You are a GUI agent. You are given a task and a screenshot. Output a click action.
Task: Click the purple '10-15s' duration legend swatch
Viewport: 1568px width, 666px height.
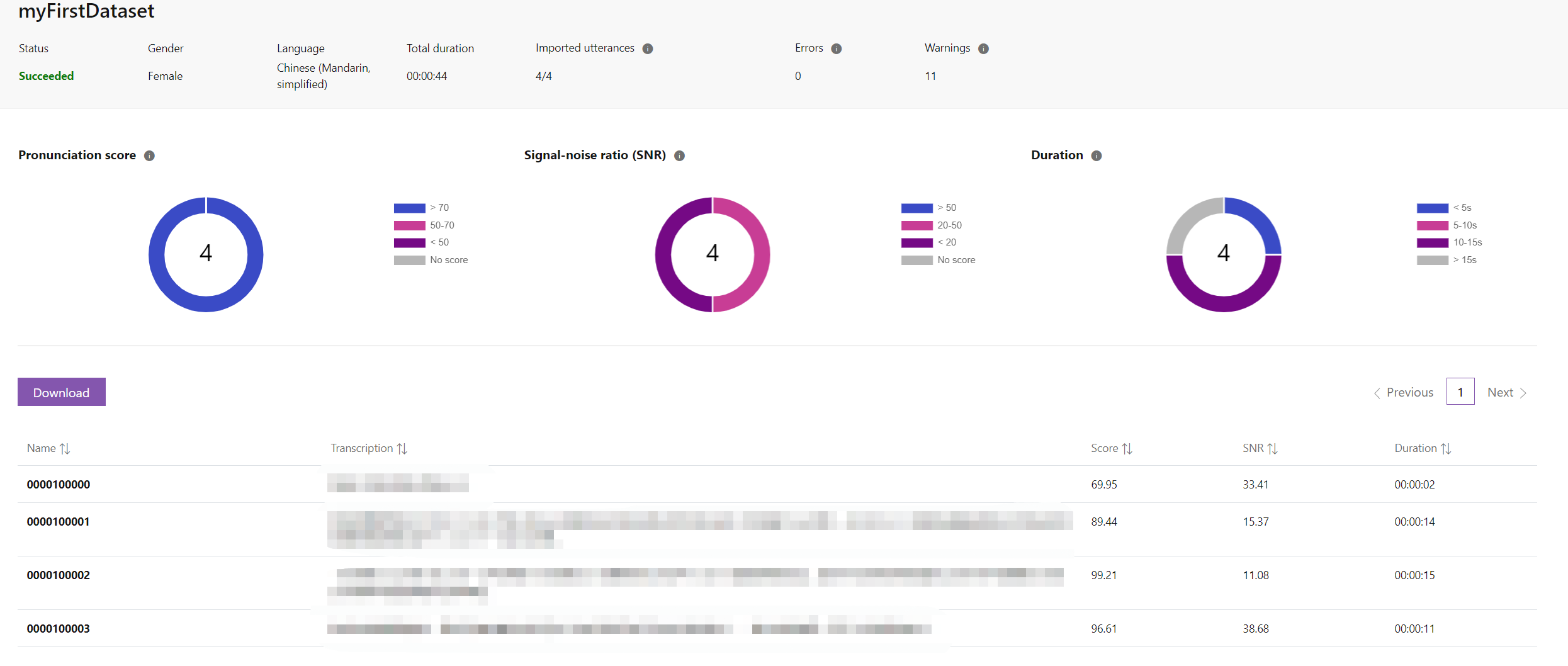tap(1433, 243)
